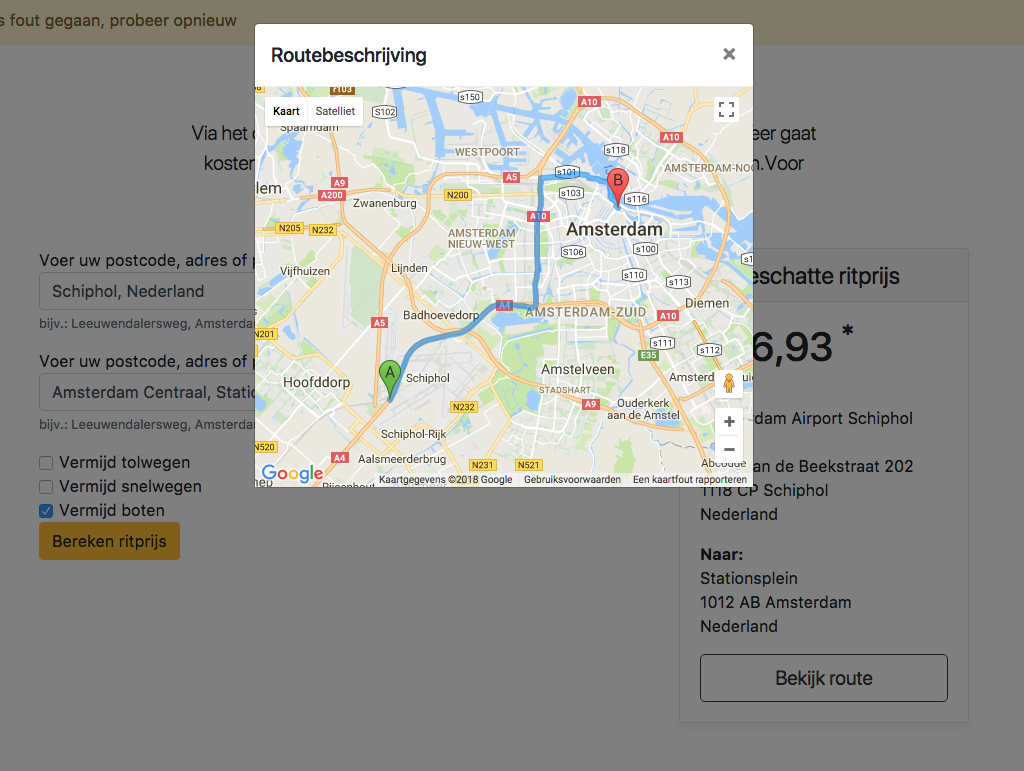Click the WESTPOORT label on map

487,152
